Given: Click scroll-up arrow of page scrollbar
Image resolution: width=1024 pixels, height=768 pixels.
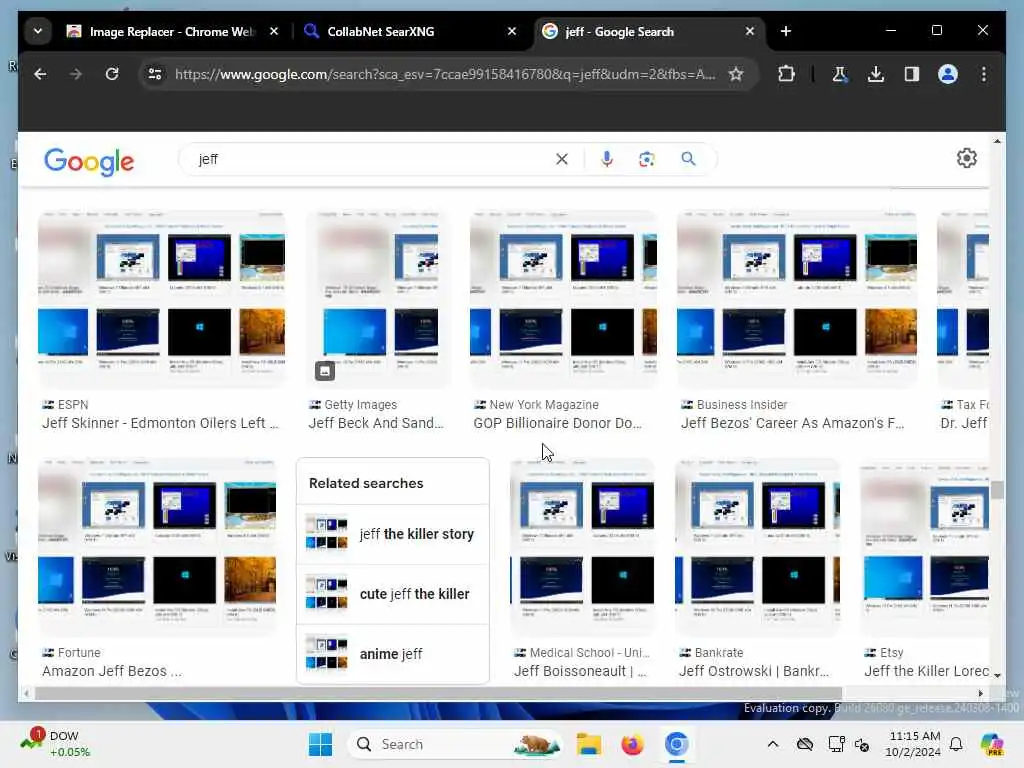Looking at the screenshot, I should (997, 141).
